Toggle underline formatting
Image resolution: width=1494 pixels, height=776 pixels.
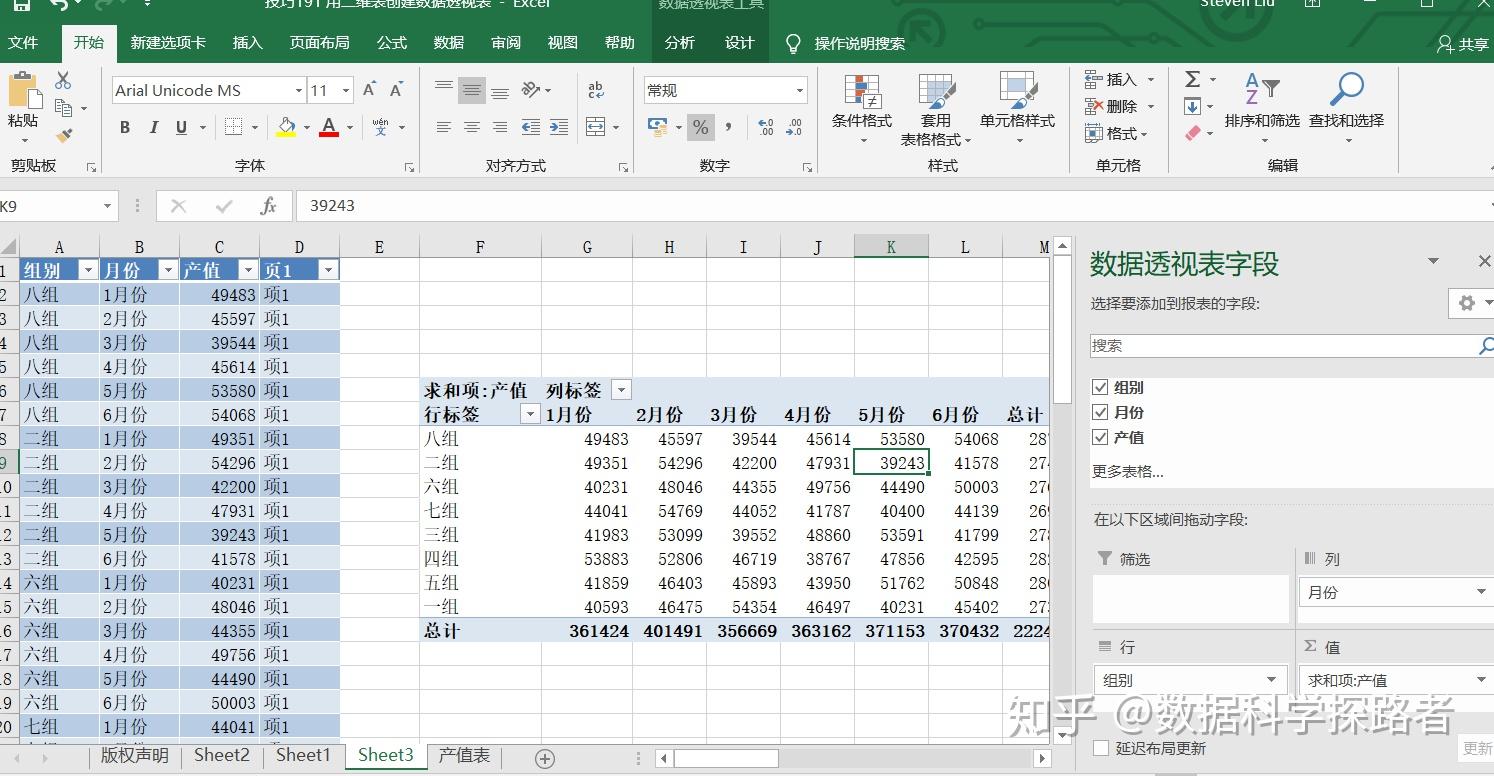coord(181,127)
